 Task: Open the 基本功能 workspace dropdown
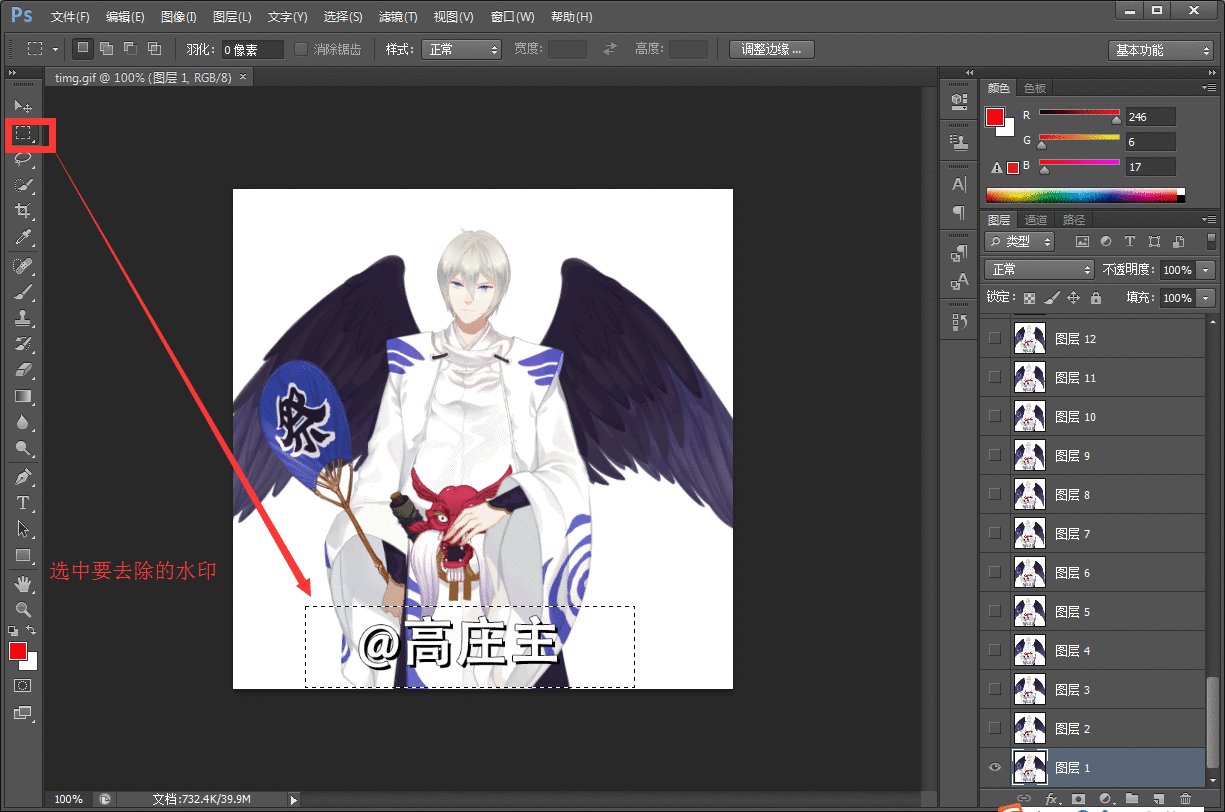[1160, 50]
